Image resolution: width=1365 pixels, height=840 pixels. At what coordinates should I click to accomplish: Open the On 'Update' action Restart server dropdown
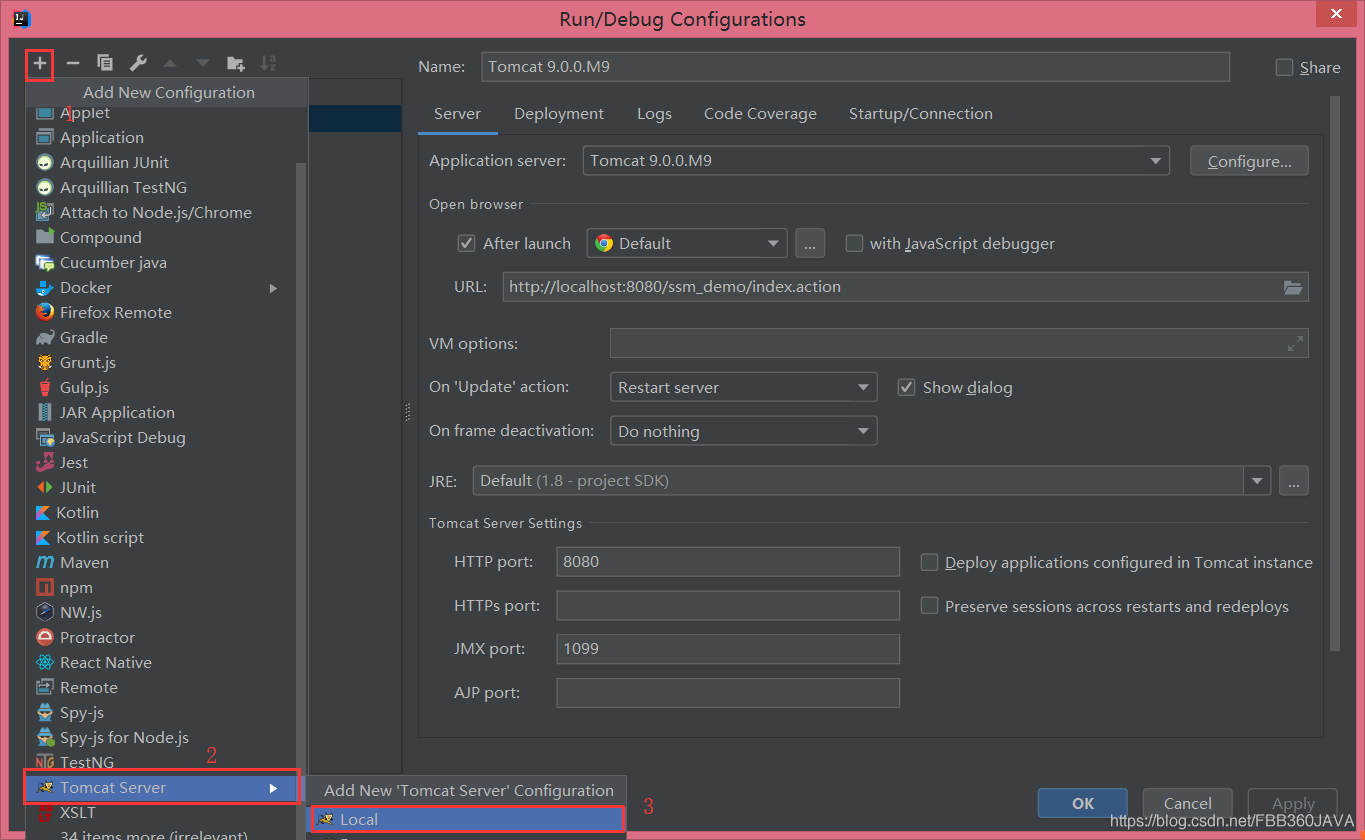click(743, 387)
